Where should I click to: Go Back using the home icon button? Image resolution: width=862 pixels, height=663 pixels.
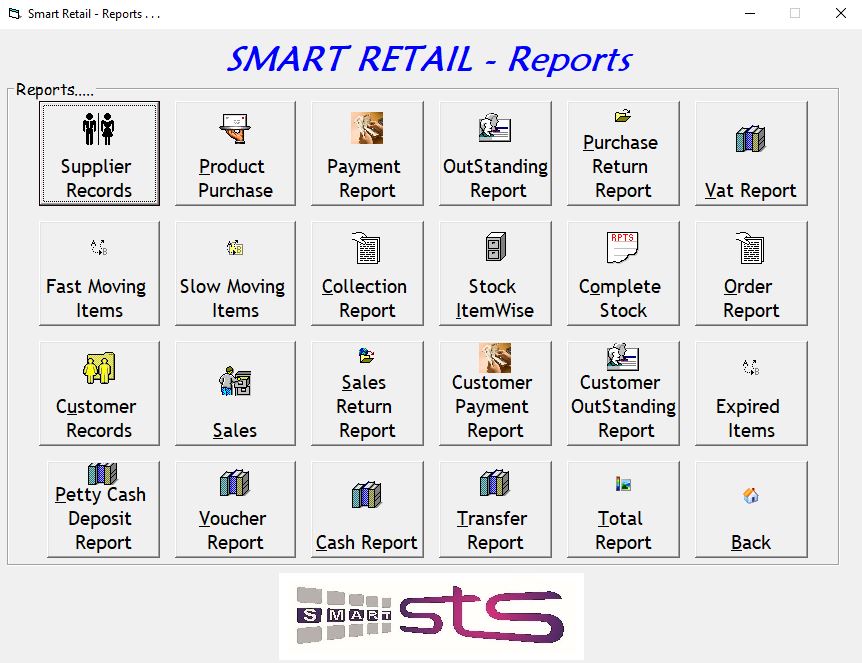pyautogui.click(x=751, y=509)
